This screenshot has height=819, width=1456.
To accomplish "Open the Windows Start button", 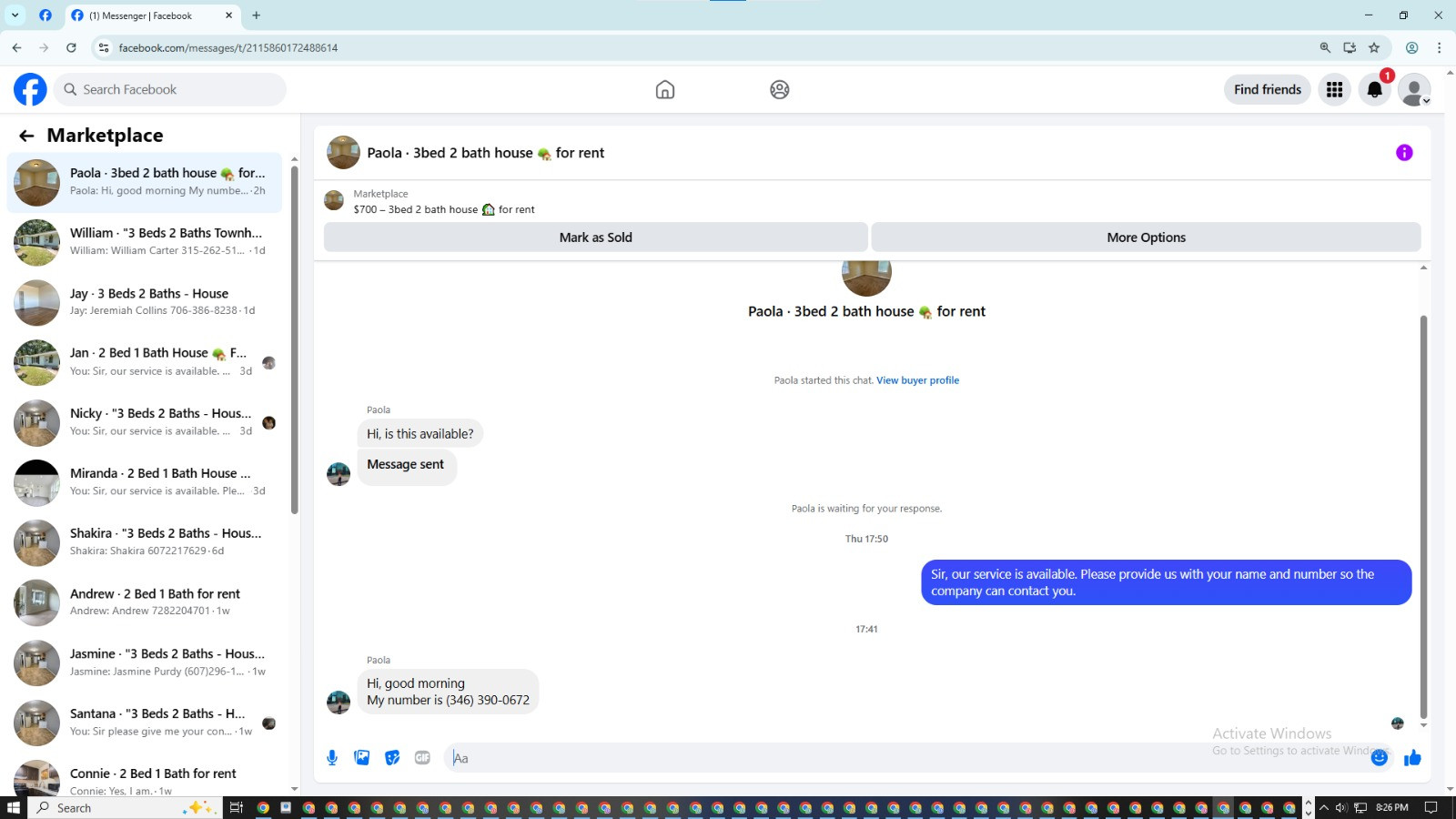I will coord(14,807).
